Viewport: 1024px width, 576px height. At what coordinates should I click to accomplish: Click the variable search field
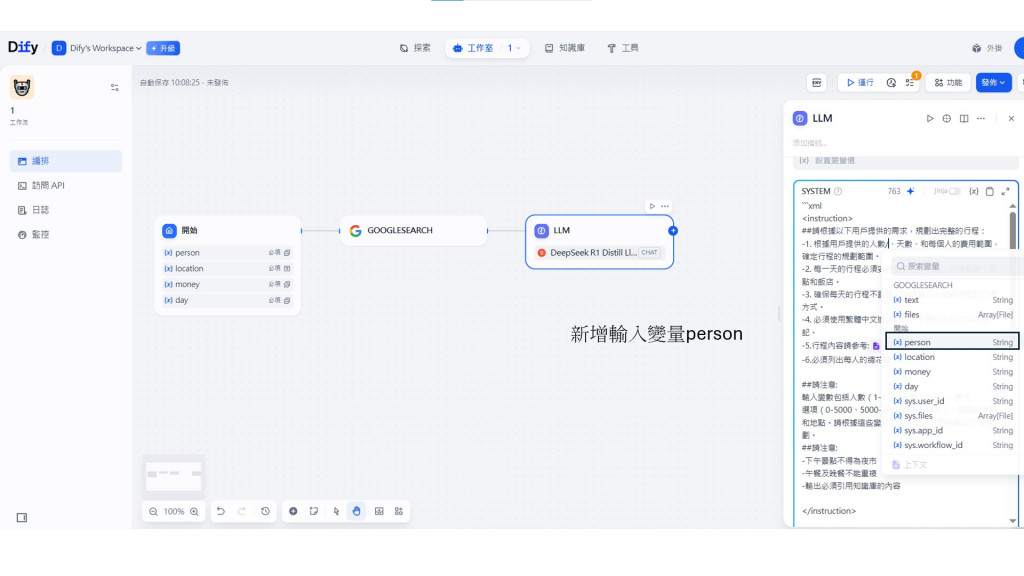(954, 266)
